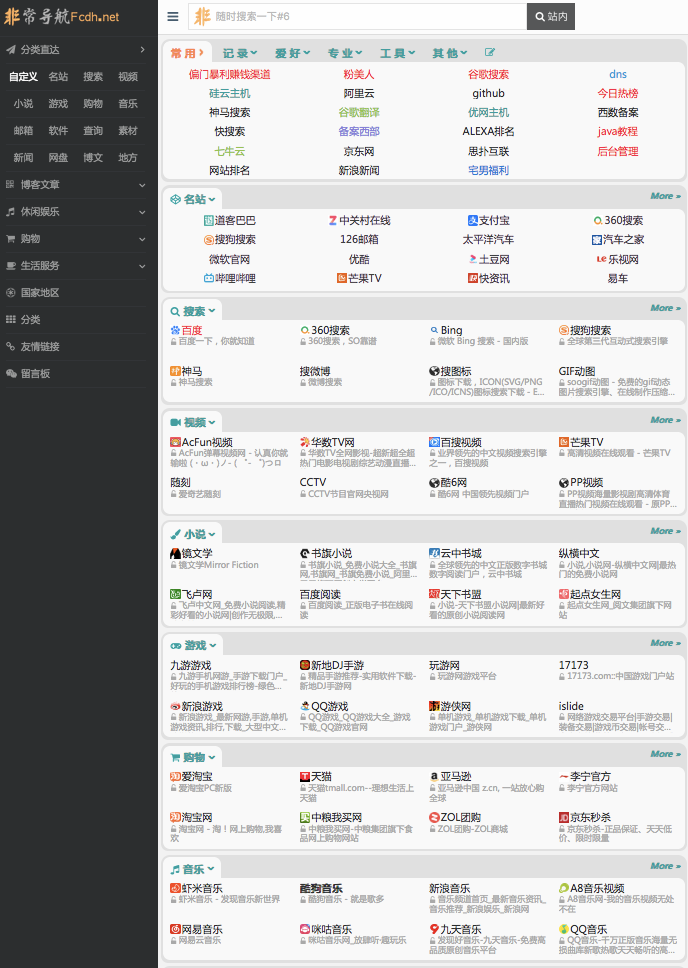Click More link in 视频 section
The width and height of the screenshot is (688, 968).
(x=665, y=420)
